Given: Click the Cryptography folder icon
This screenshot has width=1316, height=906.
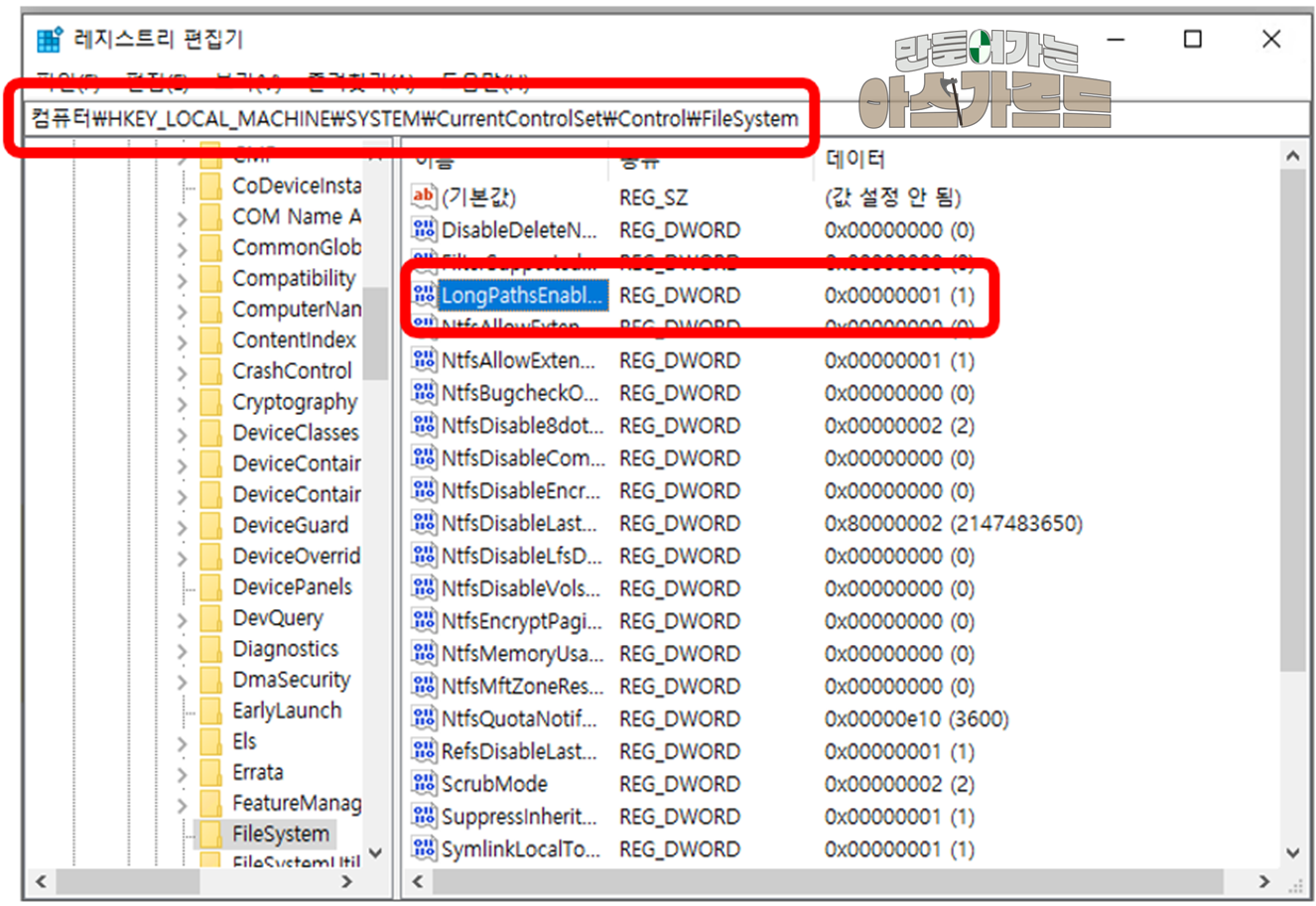Looking at the screenshot, I should (210, 402).
